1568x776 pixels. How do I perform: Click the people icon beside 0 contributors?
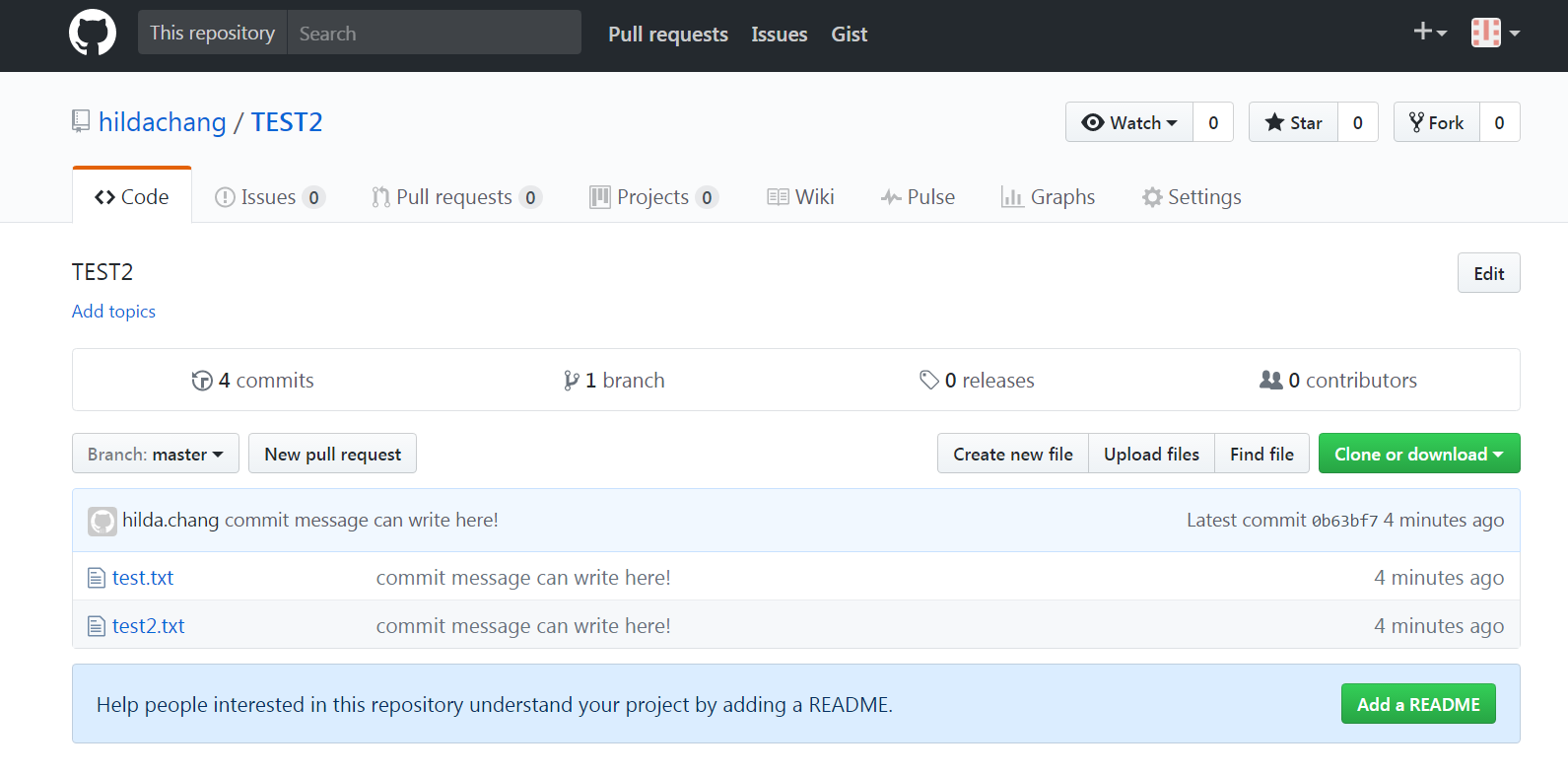point(1271,380)
